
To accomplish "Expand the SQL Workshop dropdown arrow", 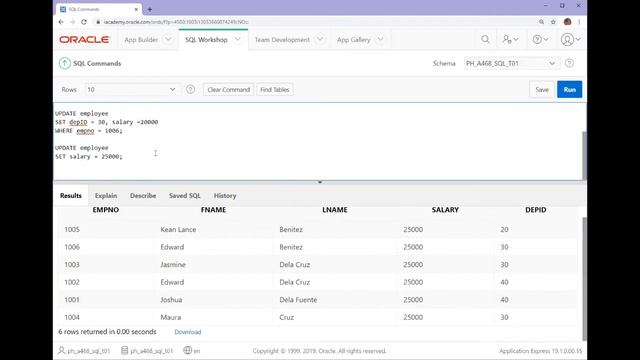I will point(238,40).
